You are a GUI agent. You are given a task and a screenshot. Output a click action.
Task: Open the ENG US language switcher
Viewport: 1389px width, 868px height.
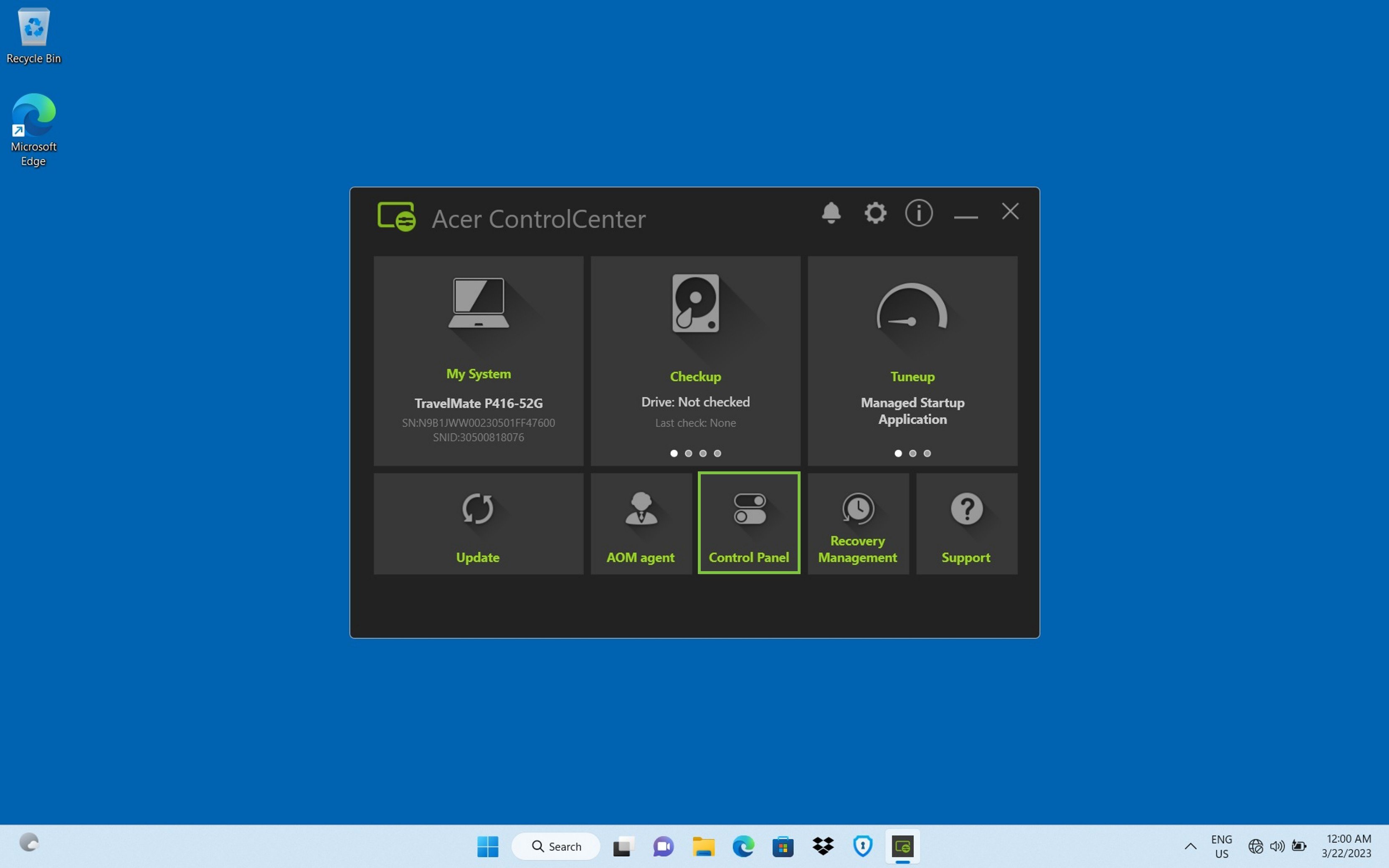(x=1222, y=846)
